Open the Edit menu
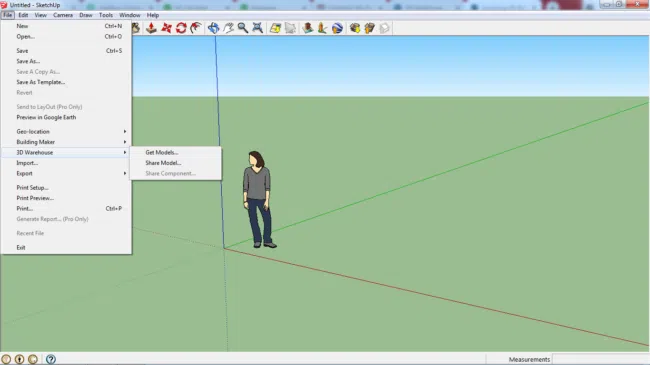 pos(23,15)
